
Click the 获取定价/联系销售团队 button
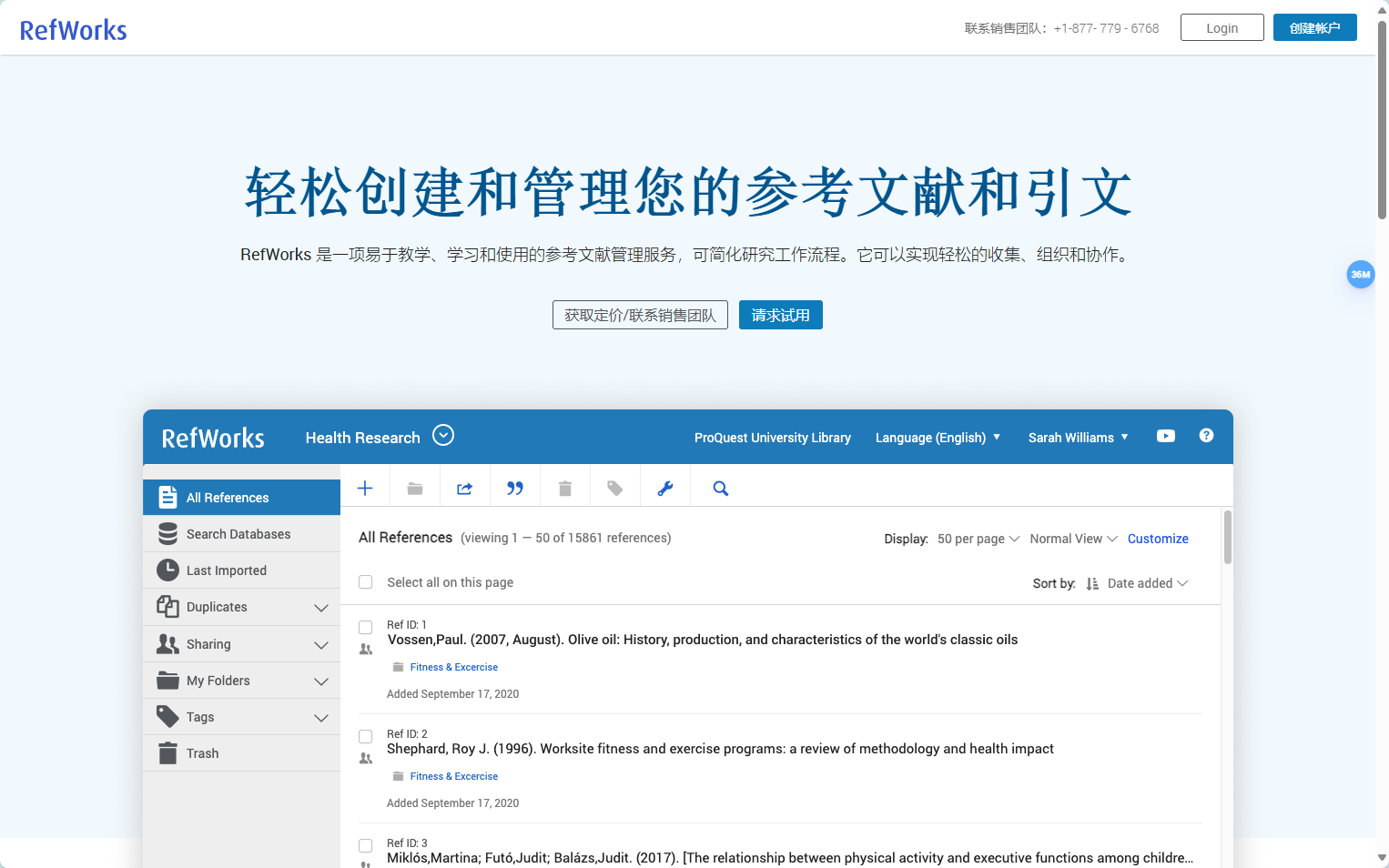coord(640,315)
